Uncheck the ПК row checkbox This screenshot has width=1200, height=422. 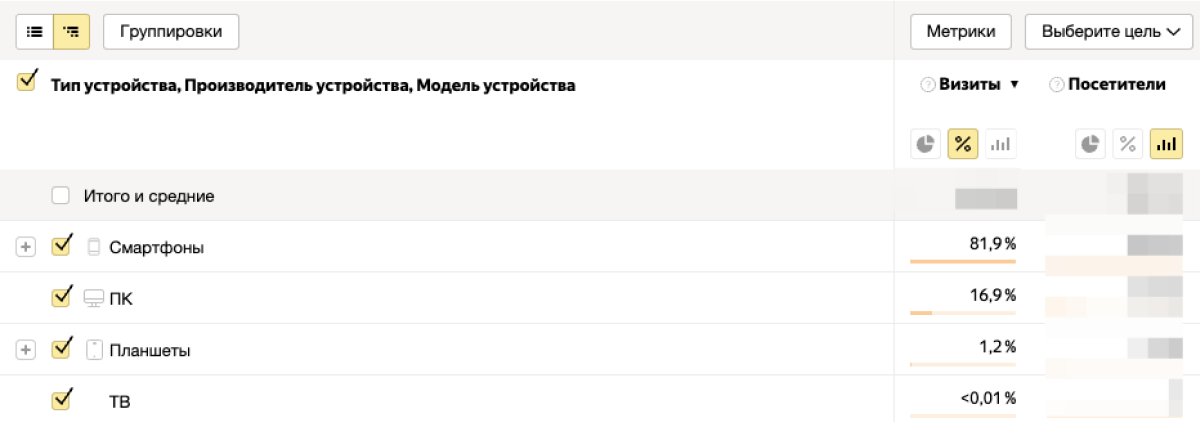60,298
